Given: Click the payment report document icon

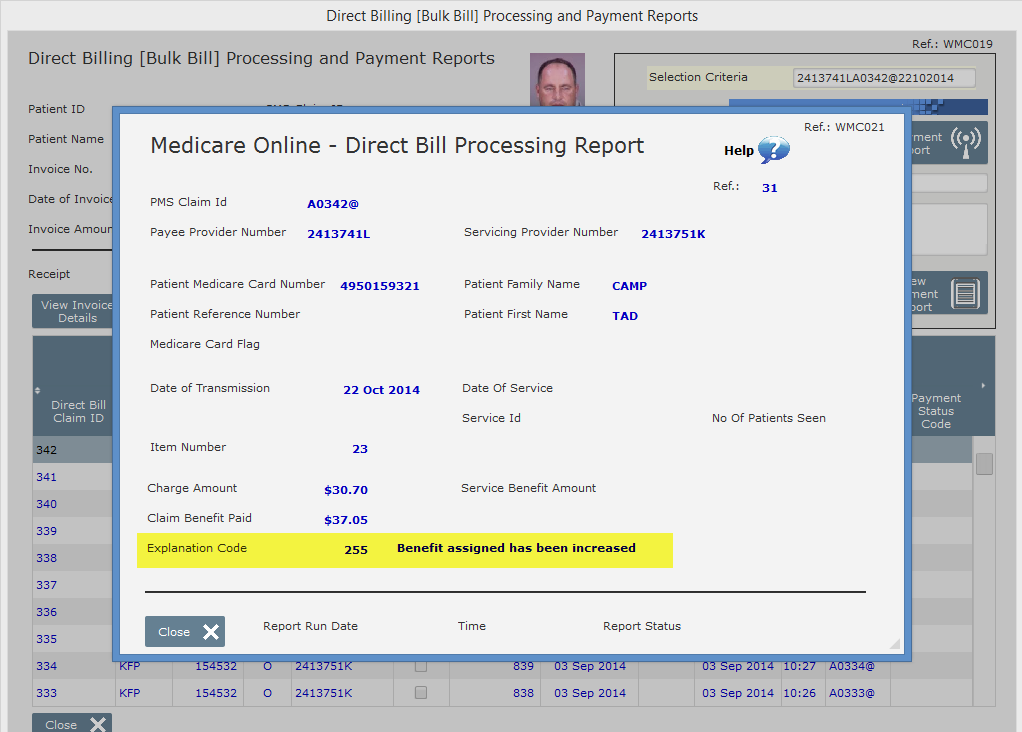Looking at the screenshot, I should [965, 293].
